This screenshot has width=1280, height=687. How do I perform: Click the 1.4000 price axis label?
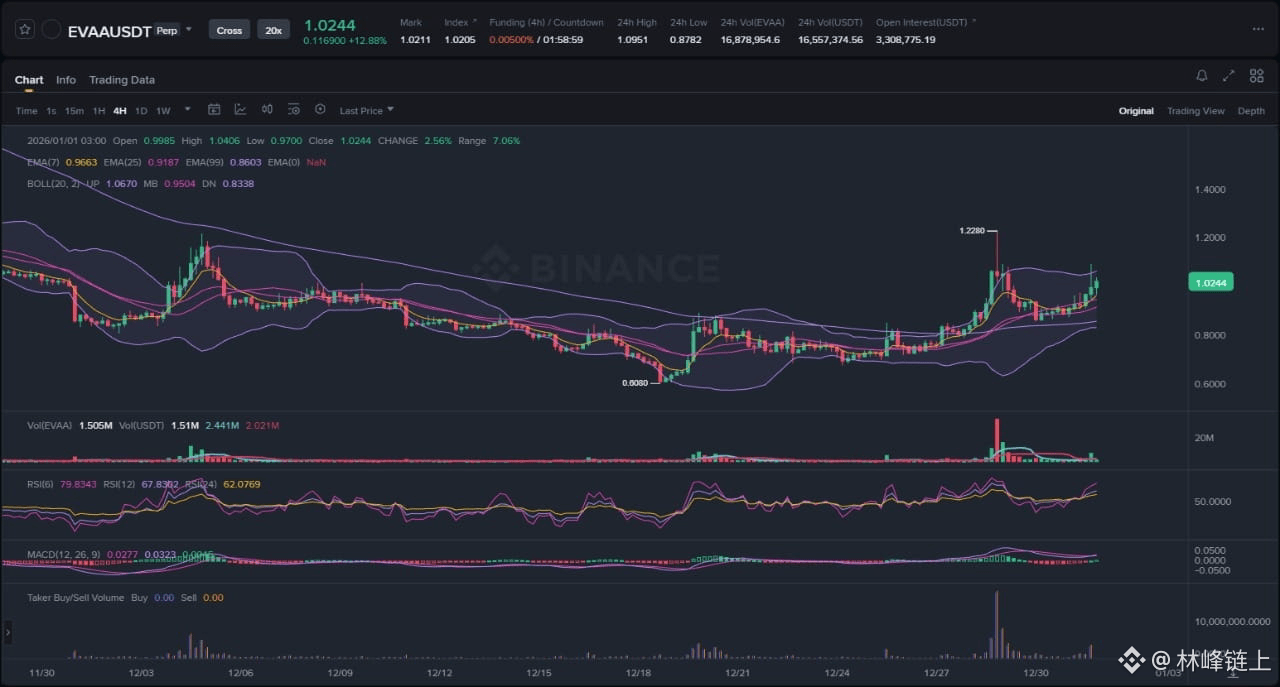tap(1209, 189)
